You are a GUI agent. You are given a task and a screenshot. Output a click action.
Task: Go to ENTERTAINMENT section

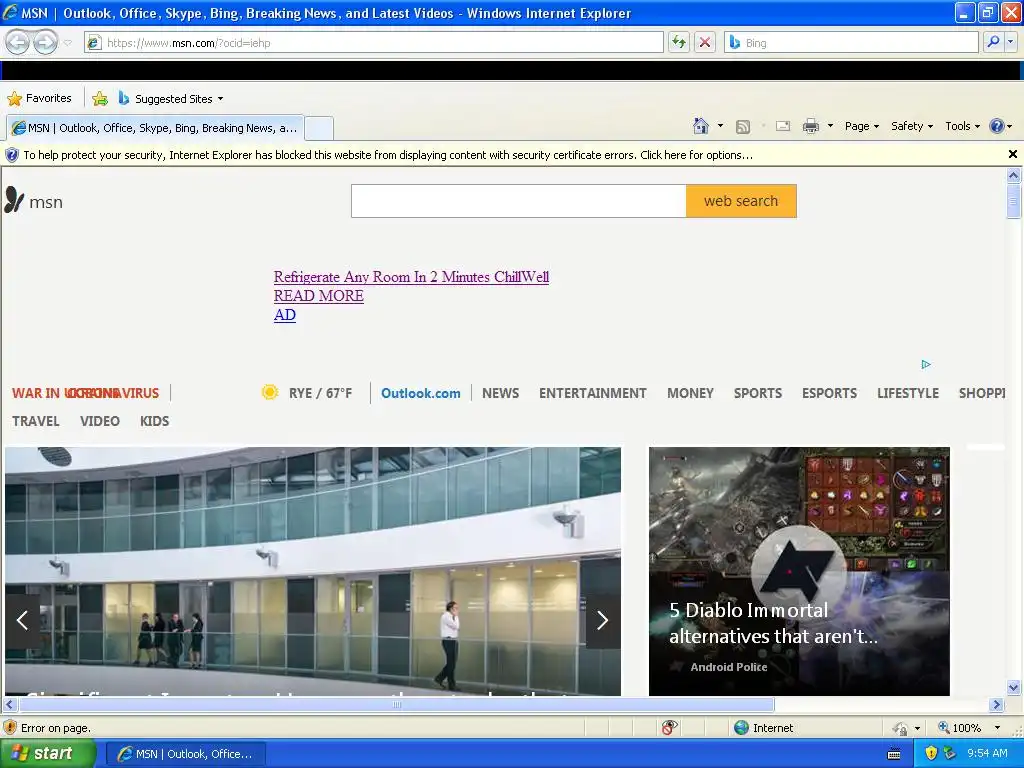[592, 393]
